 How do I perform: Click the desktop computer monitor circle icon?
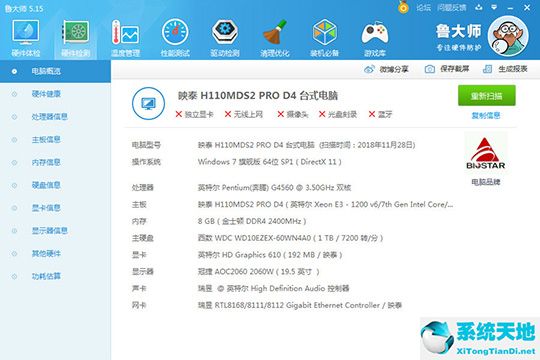click(x=148, y=103)
